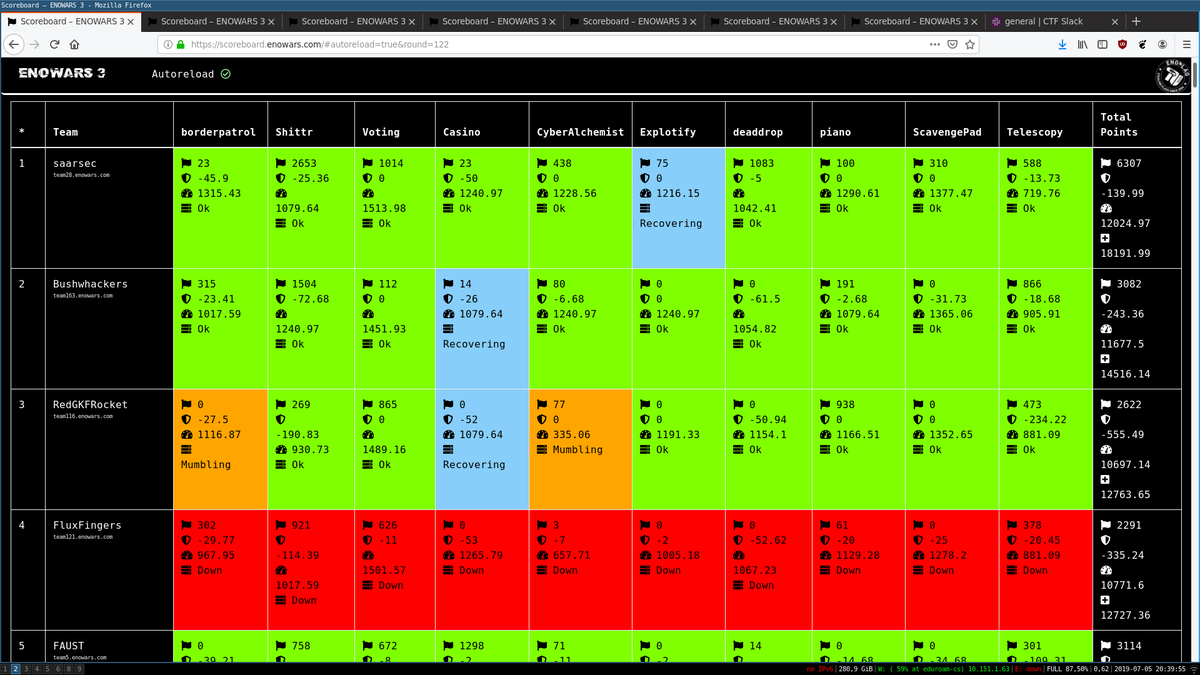Bookmark this page with the star

click(x=970, y=44)
